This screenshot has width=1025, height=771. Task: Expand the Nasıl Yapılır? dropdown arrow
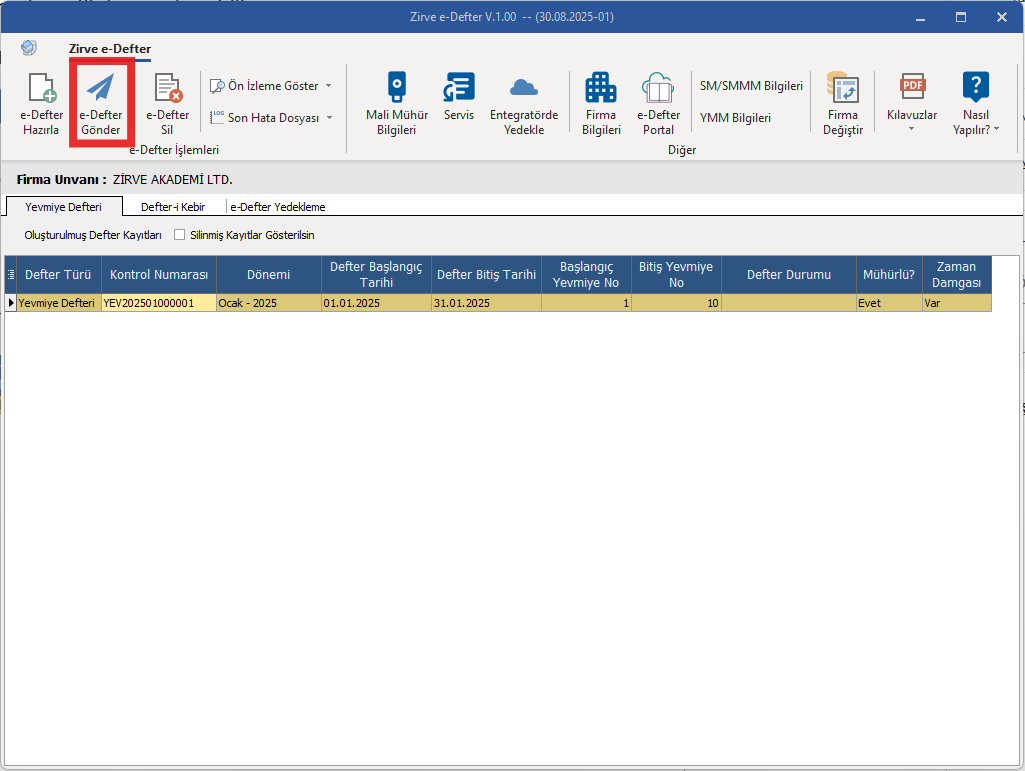click(x=996, y=129)
